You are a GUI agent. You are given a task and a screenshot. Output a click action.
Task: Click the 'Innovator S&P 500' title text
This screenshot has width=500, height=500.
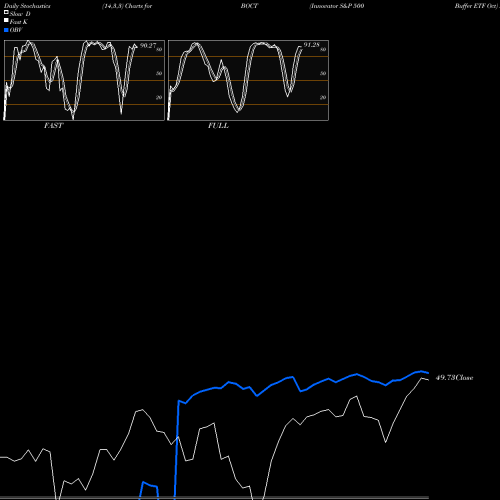[337, 6]
